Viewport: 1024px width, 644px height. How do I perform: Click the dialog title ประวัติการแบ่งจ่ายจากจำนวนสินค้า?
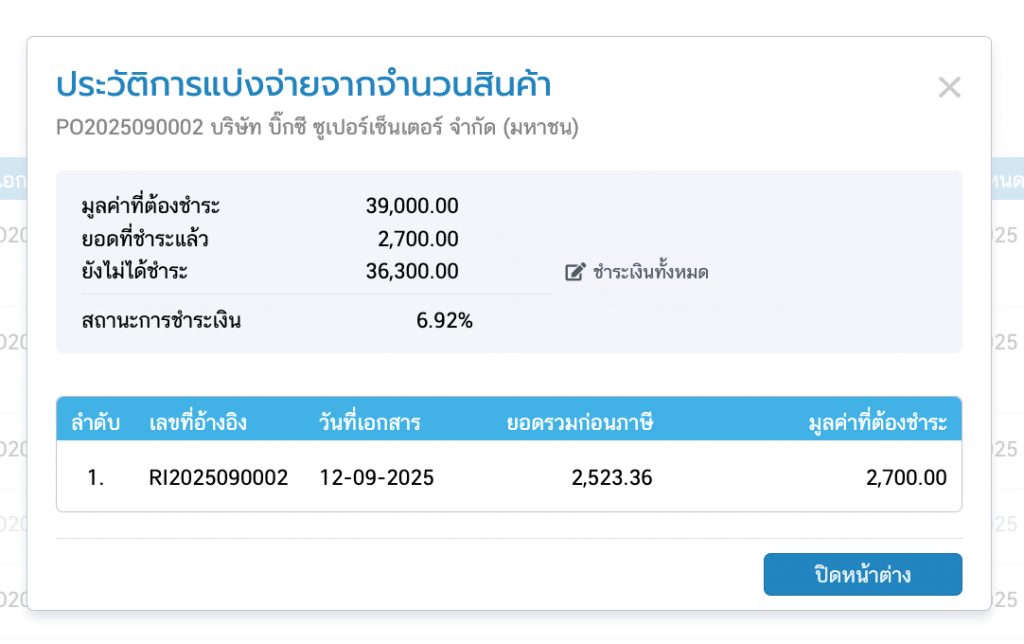pyautogui.click(x=304, y=86)
